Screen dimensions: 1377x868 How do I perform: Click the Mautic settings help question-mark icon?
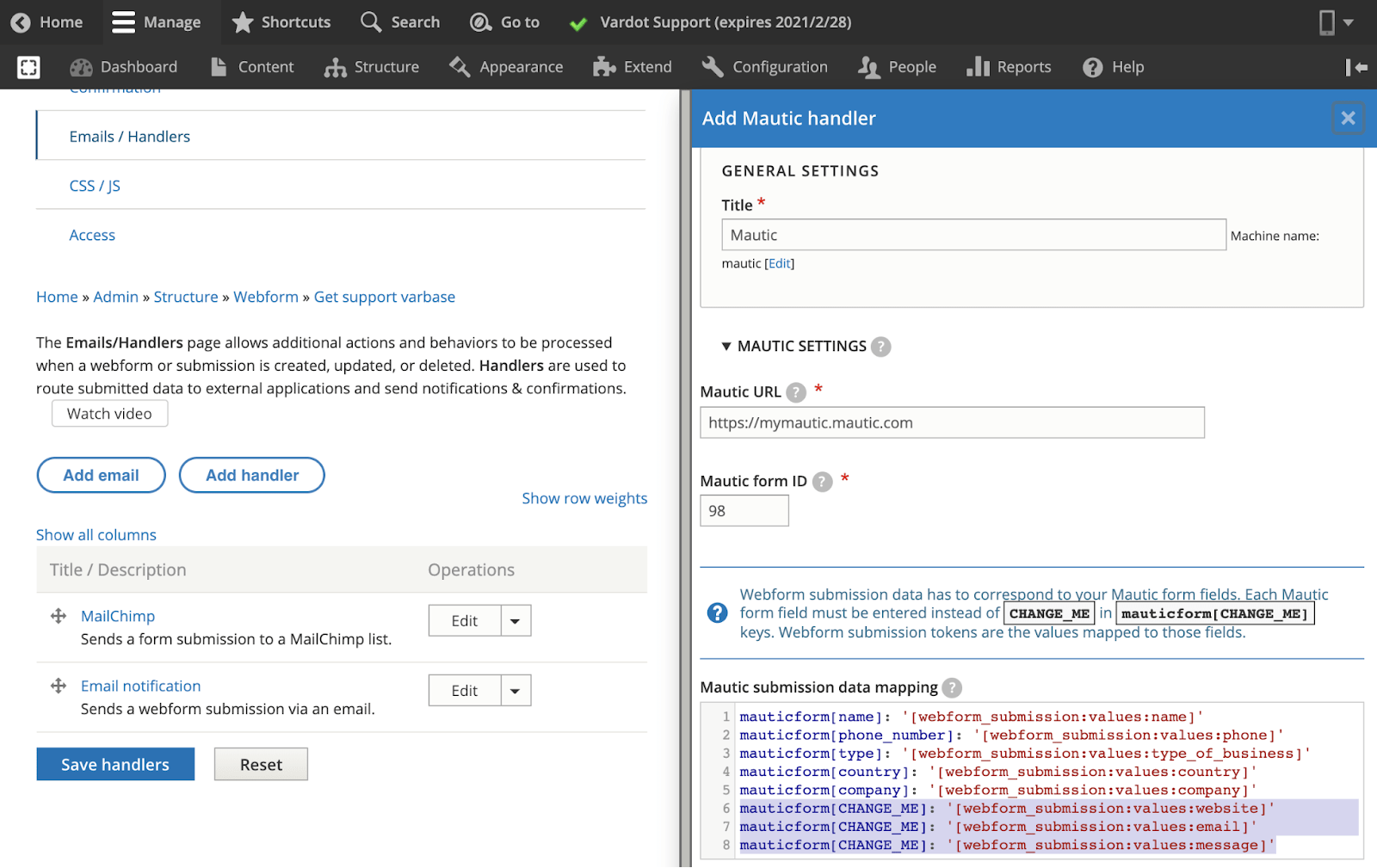tap(880, 347)
